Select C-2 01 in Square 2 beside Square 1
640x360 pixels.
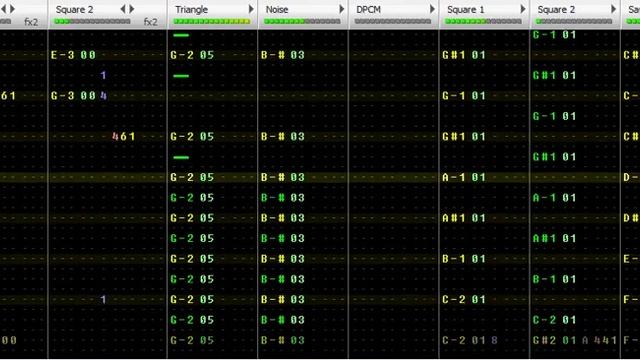tap(555, 320)
